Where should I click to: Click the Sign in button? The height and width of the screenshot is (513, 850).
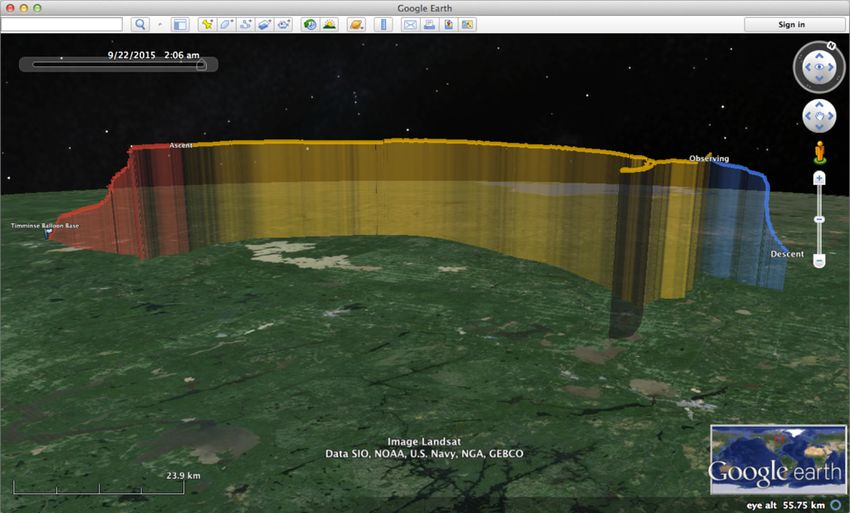pyautogui.click(x=791, y=24)
